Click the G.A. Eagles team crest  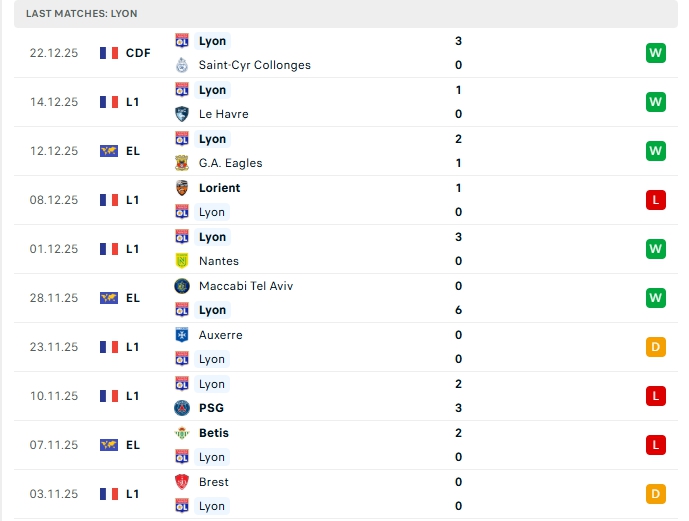tap(182, 163)
